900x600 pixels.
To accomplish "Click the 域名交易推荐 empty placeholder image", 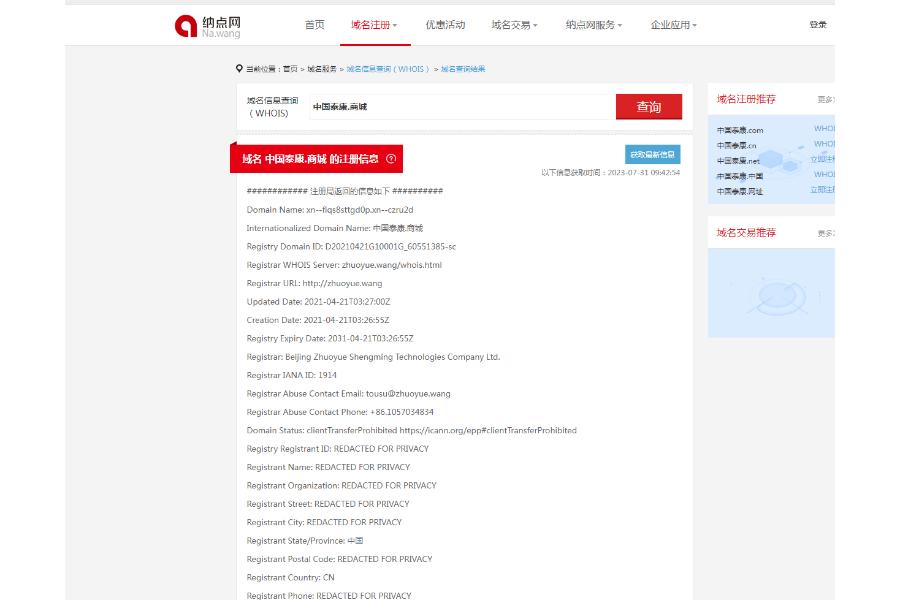I will click(x=771, y=293).
